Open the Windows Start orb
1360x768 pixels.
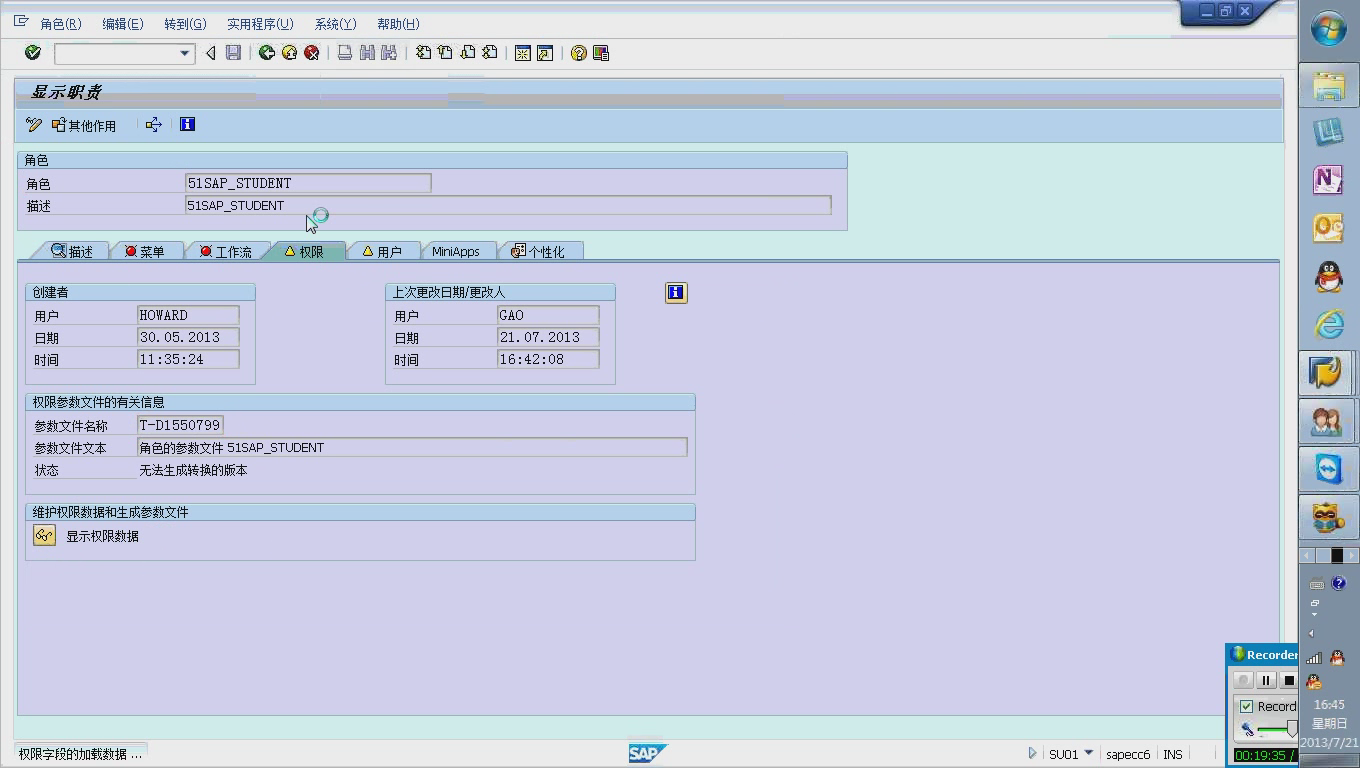point(1329,29)
